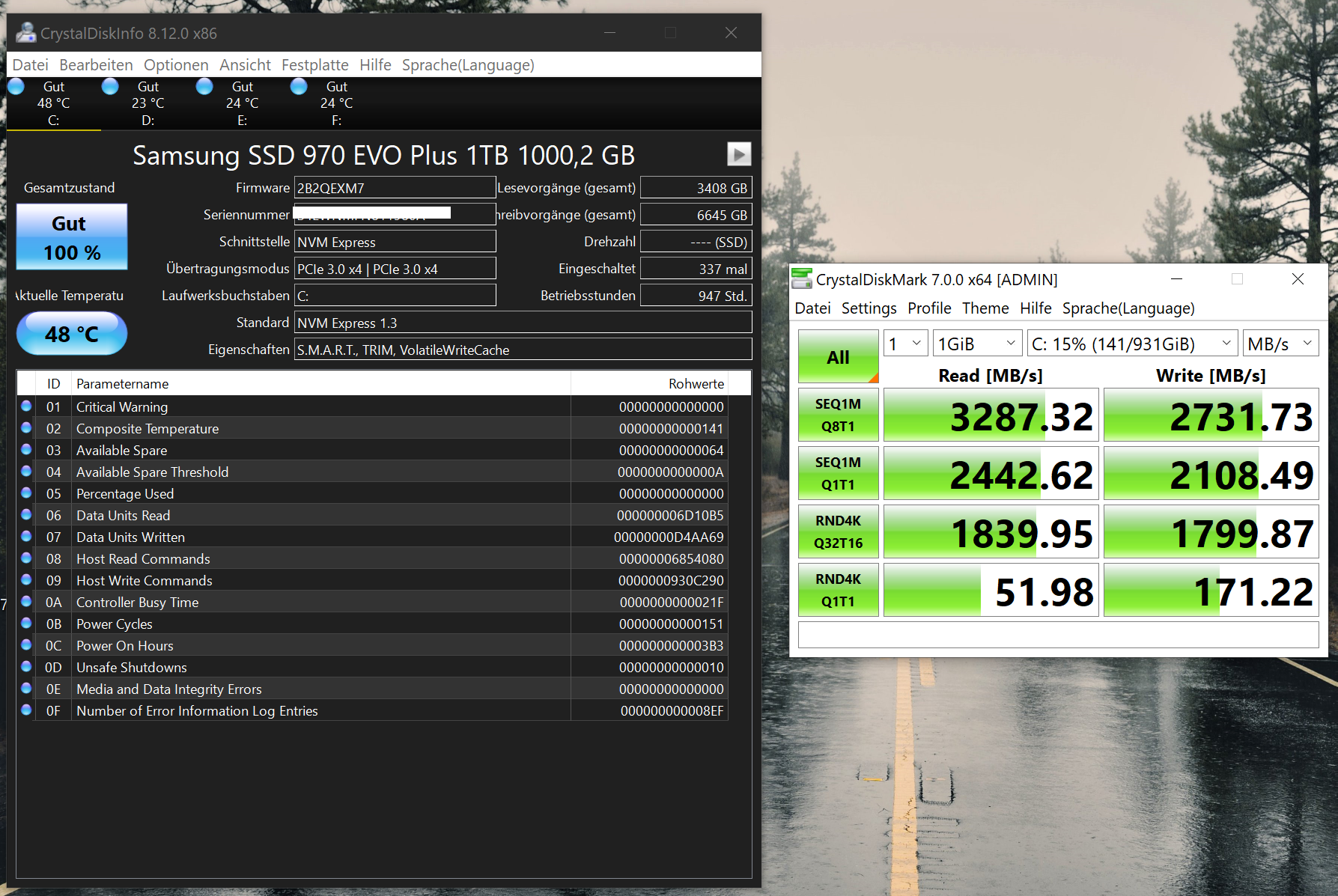Open Hilfe menu in CrystalDiskMark

1036,308
